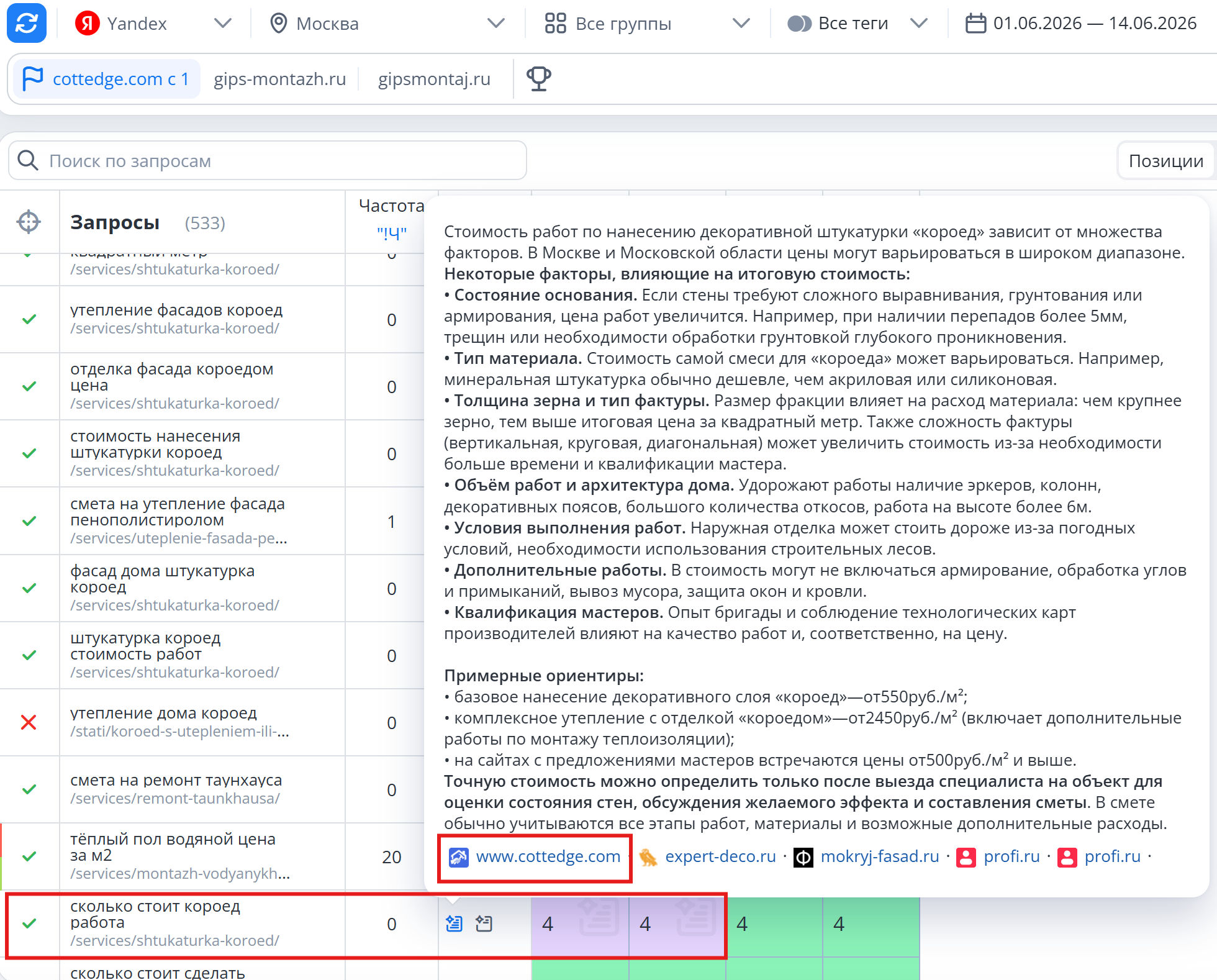Toggle checkmark for смета на ремонт таунхауса
Image resolution: width=1217 pixels, height=980 pixels.
point(29,789)
